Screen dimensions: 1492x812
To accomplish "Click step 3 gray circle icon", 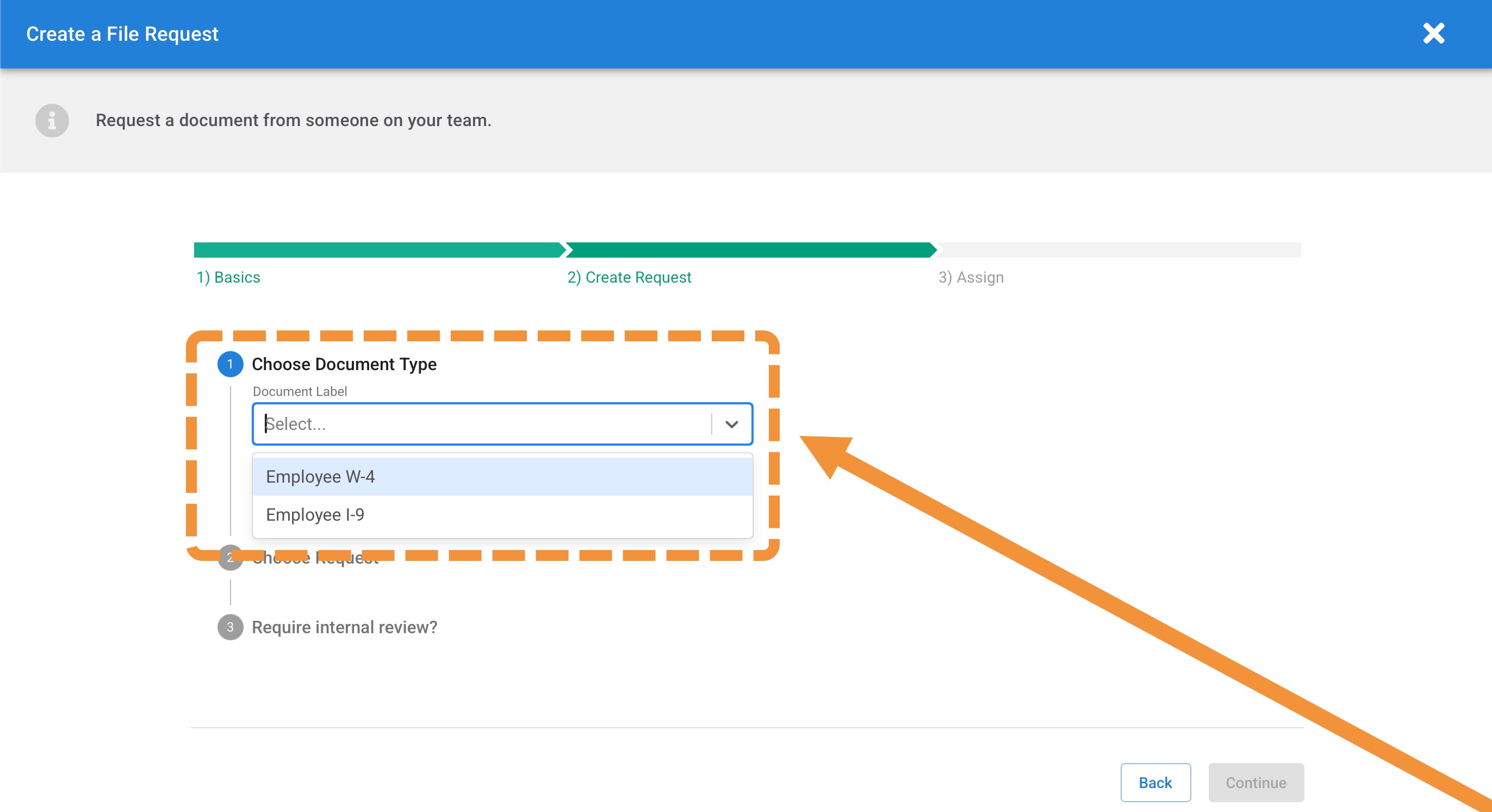I will pyautogui.click(x=230, y=627).
